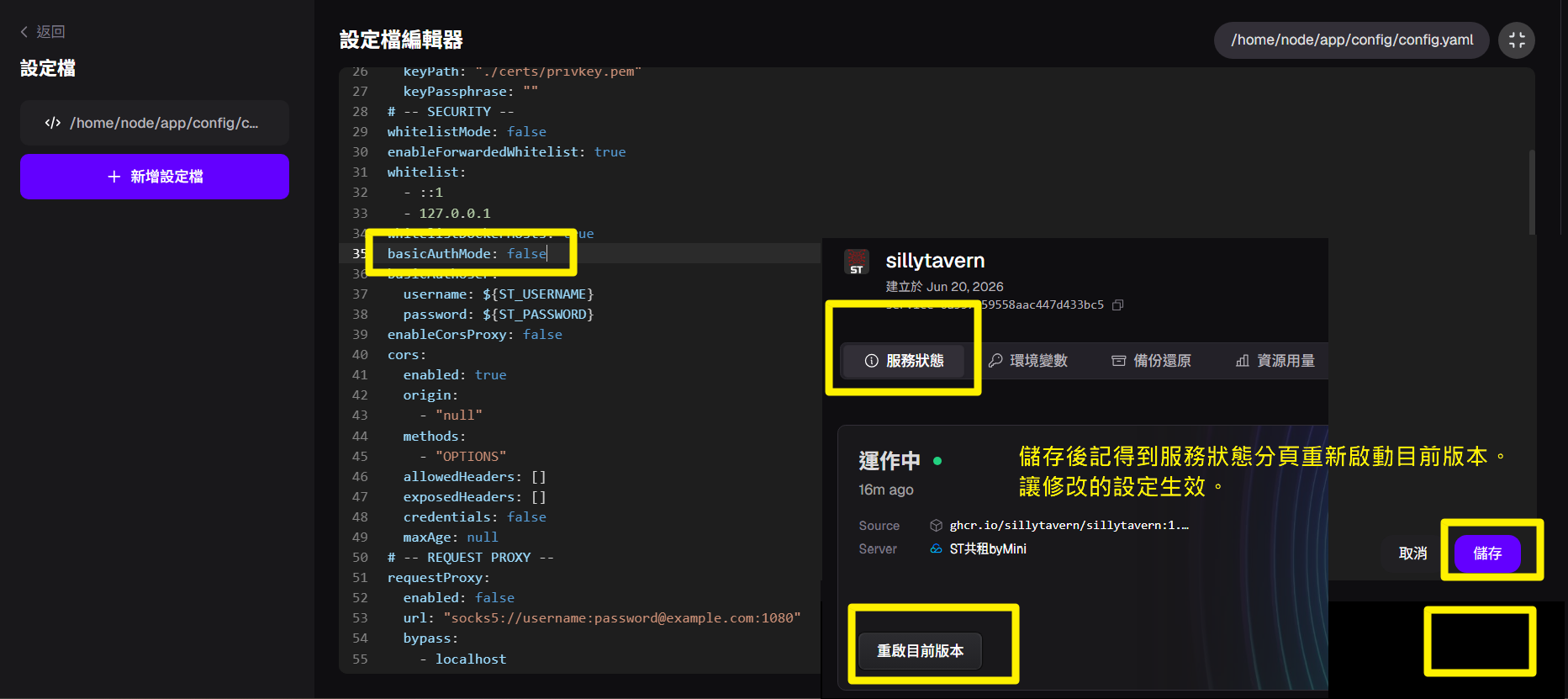Click the 運作中 running status label
Image resolution: width=1568 pixels, height=699 pixels.
point(890,461)
